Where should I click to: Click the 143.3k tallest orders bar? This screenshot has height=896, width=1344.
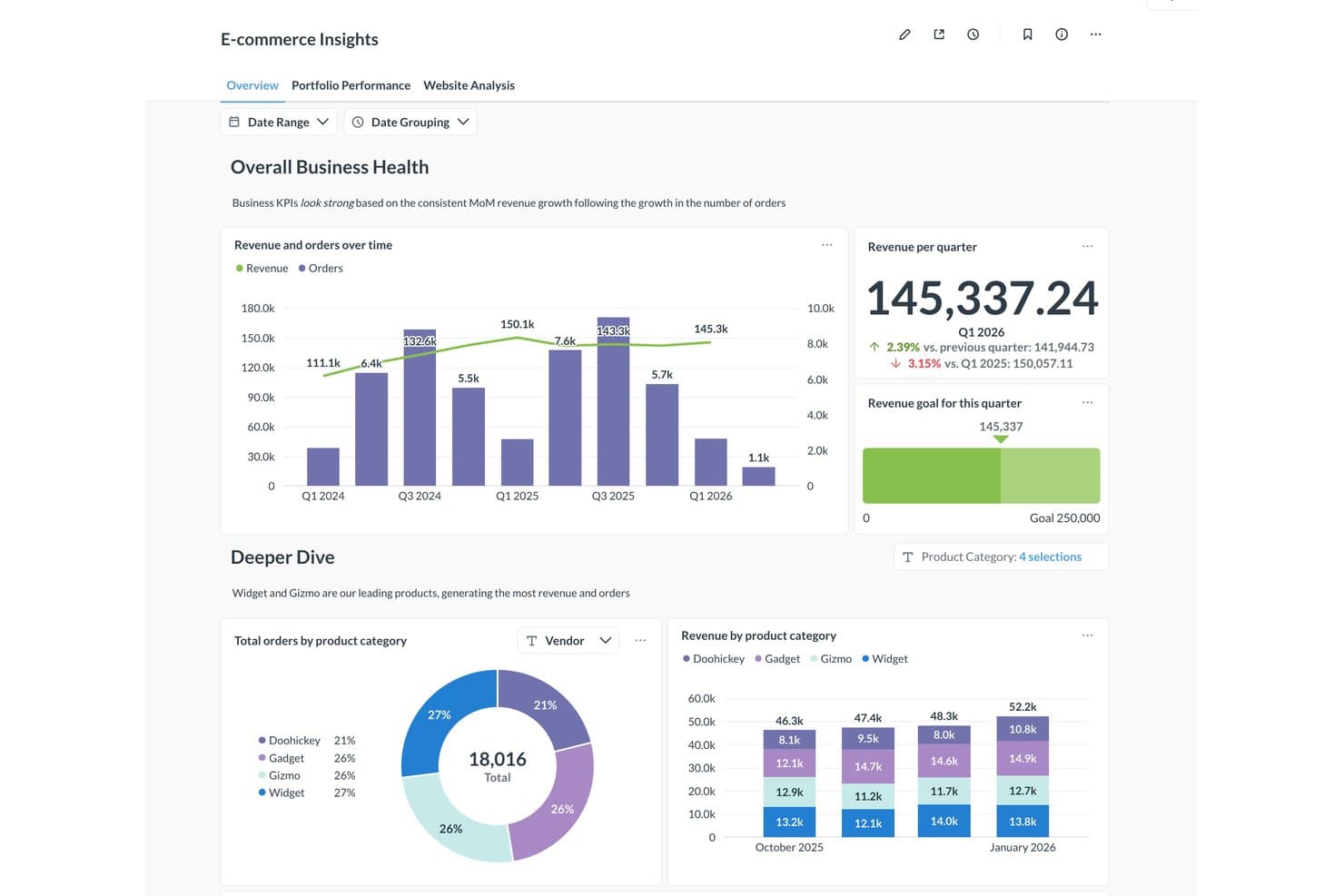(613, 402)
